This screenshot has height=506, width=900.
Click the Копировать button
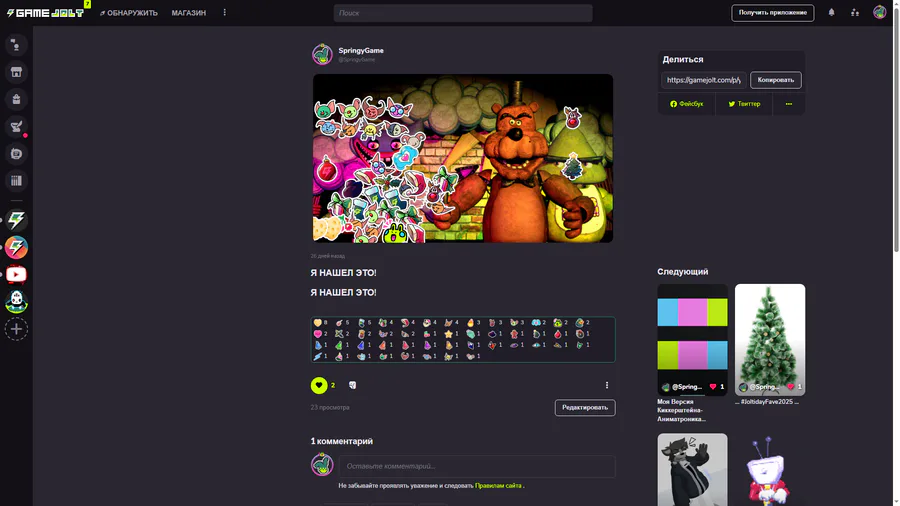775,80
